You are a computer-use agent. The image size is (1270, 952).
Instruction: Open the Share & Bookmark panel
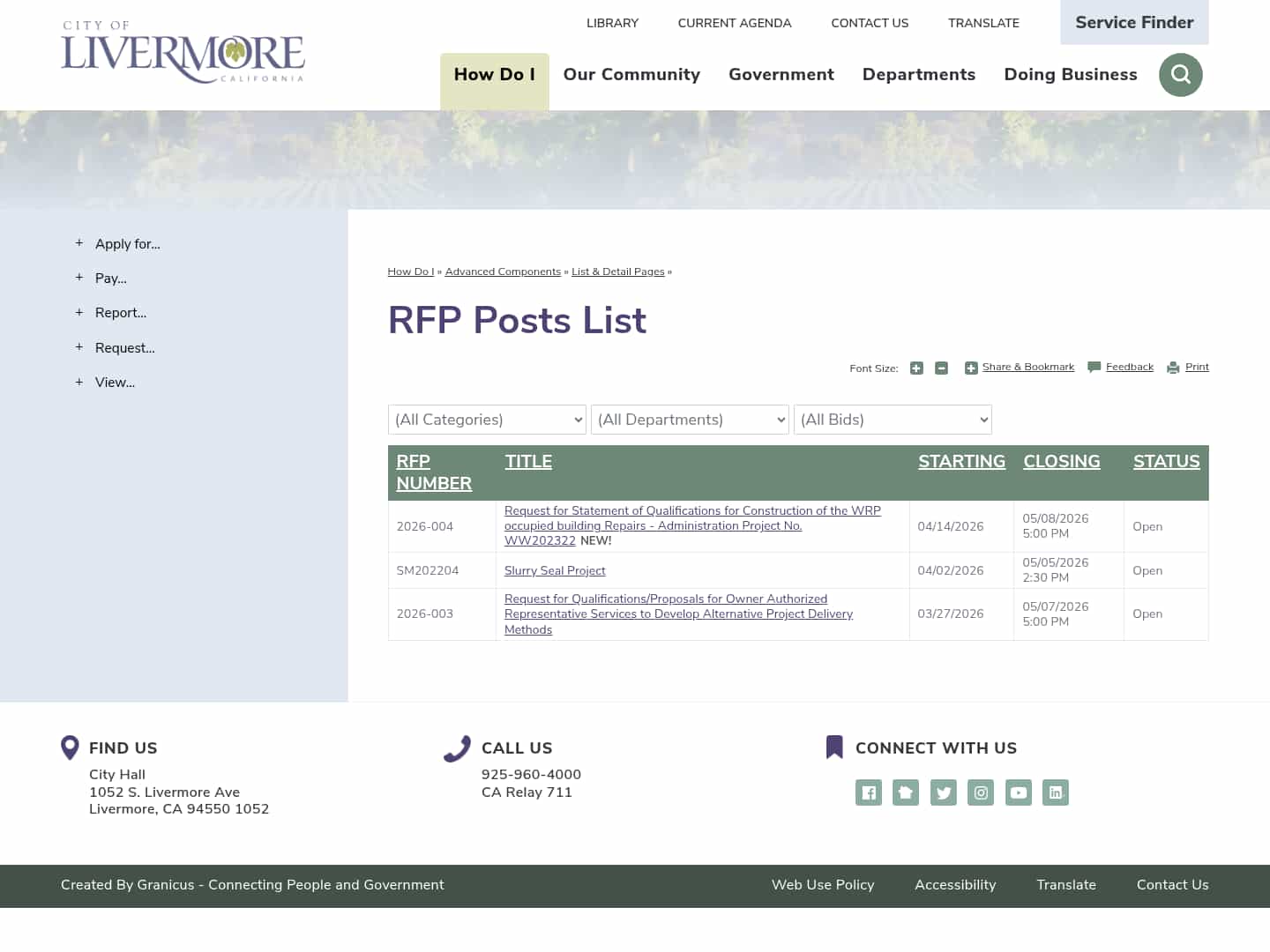click(1020, 367)
